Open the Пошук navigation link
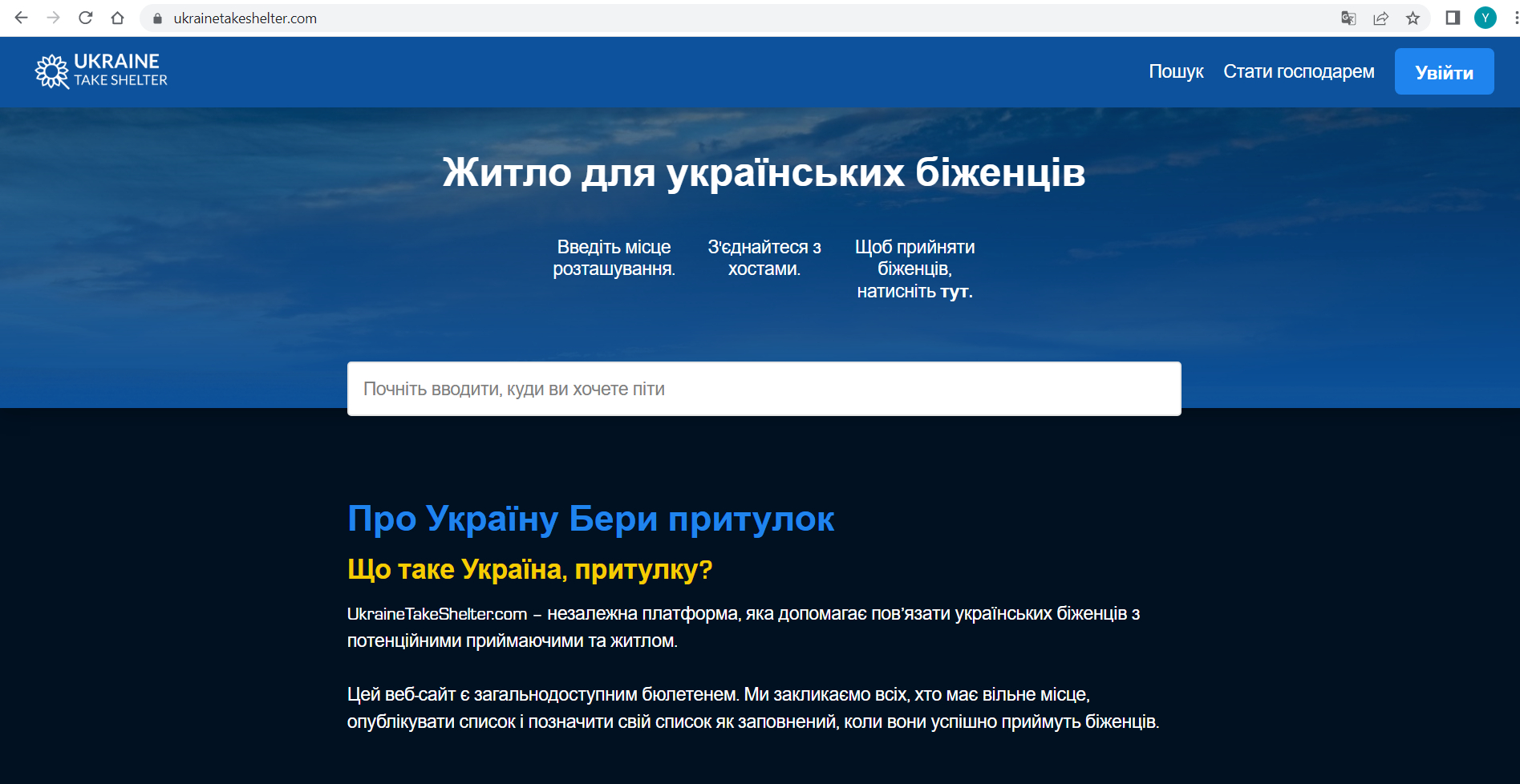 point(1176,71)
